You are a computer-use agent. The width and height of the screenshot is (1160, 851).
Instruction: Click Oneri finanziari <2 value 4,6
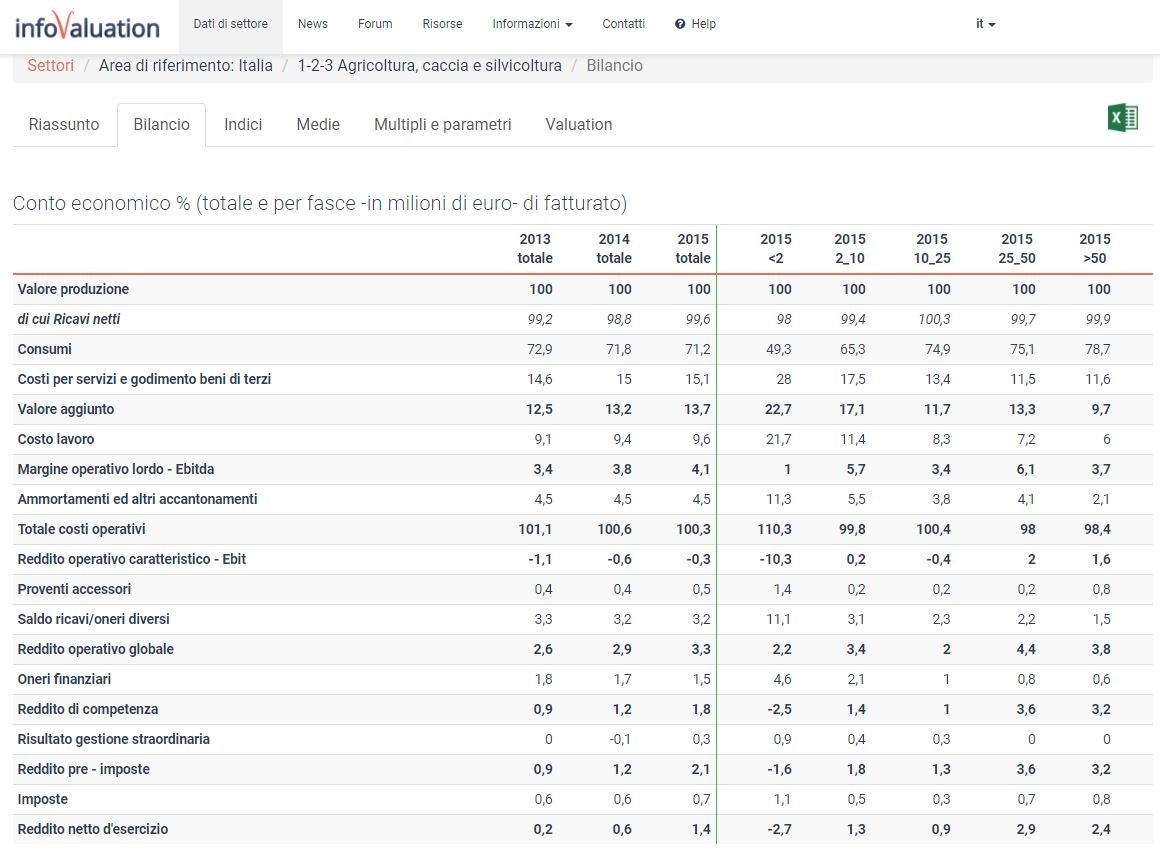(782, 679)
